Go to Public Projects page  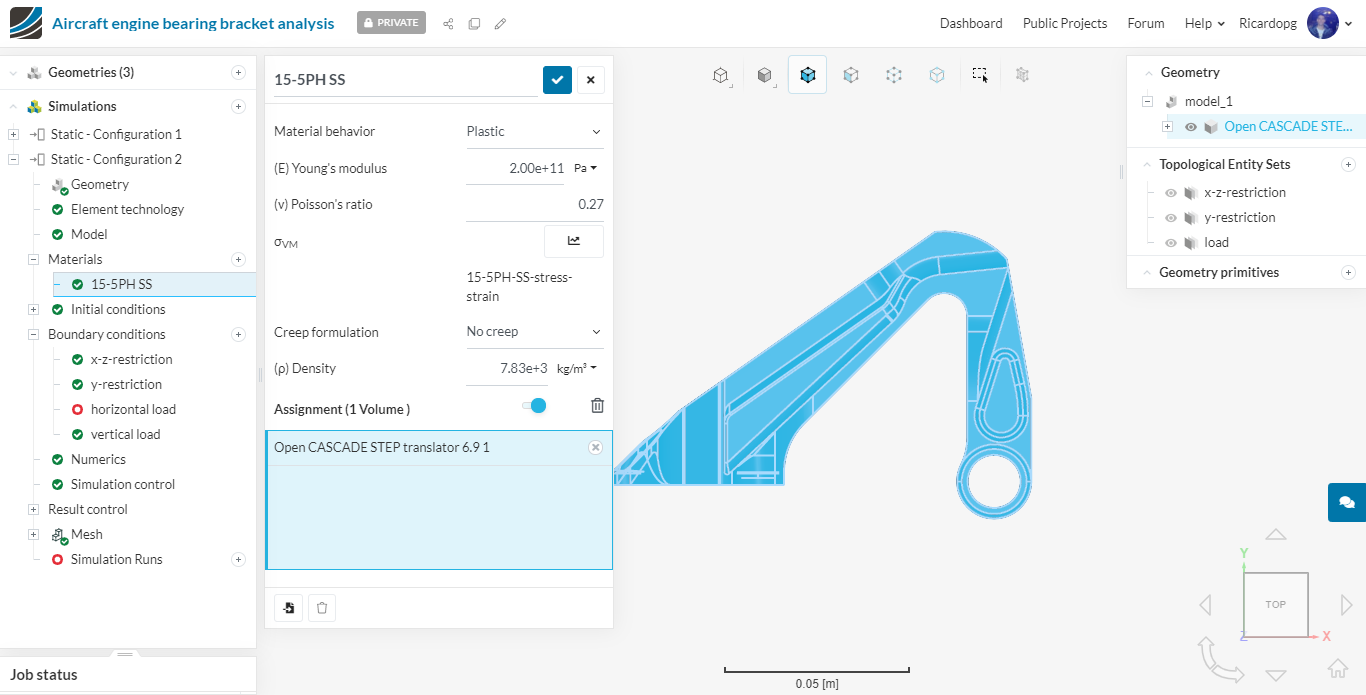coord(1064,23)
